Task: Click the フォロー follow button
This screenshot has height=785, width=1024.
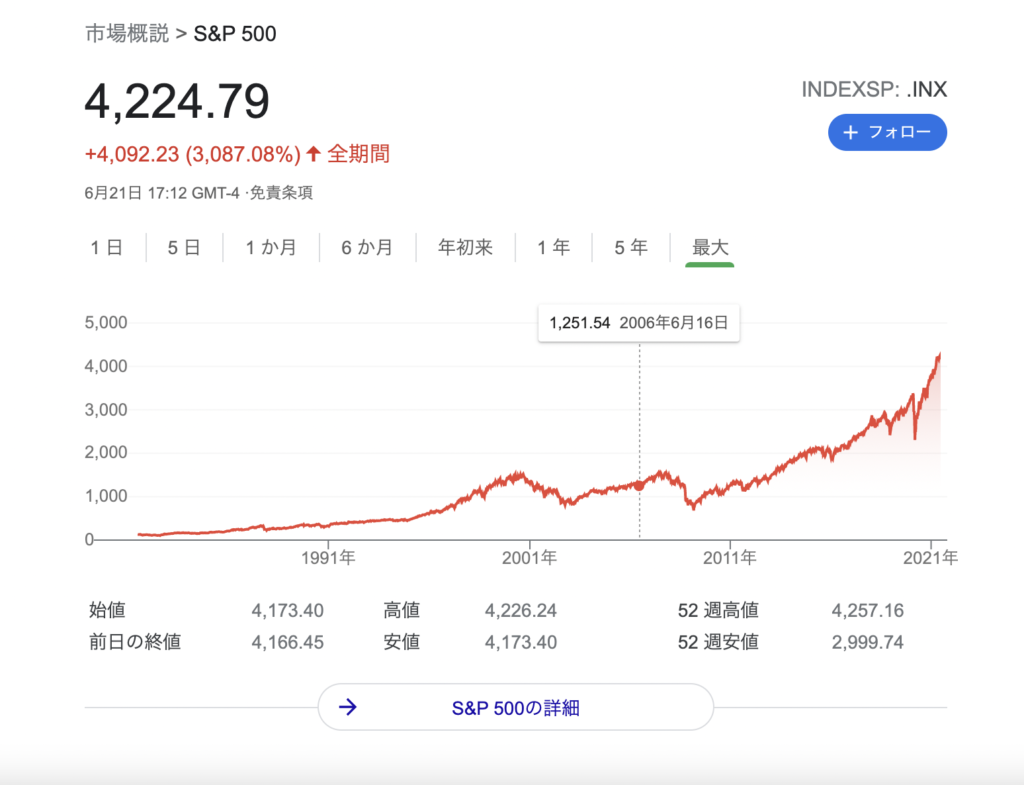Action: 887,133
